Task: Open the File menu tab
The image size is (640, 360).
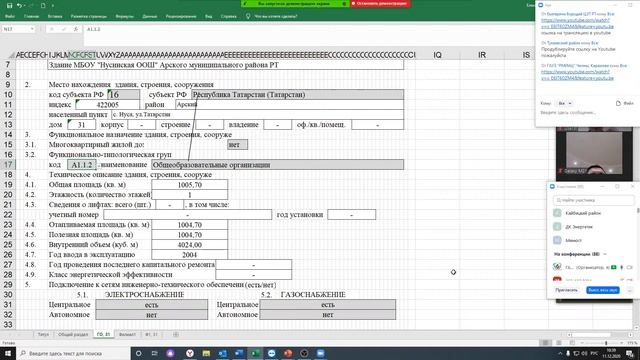Action: click(10, 16)
